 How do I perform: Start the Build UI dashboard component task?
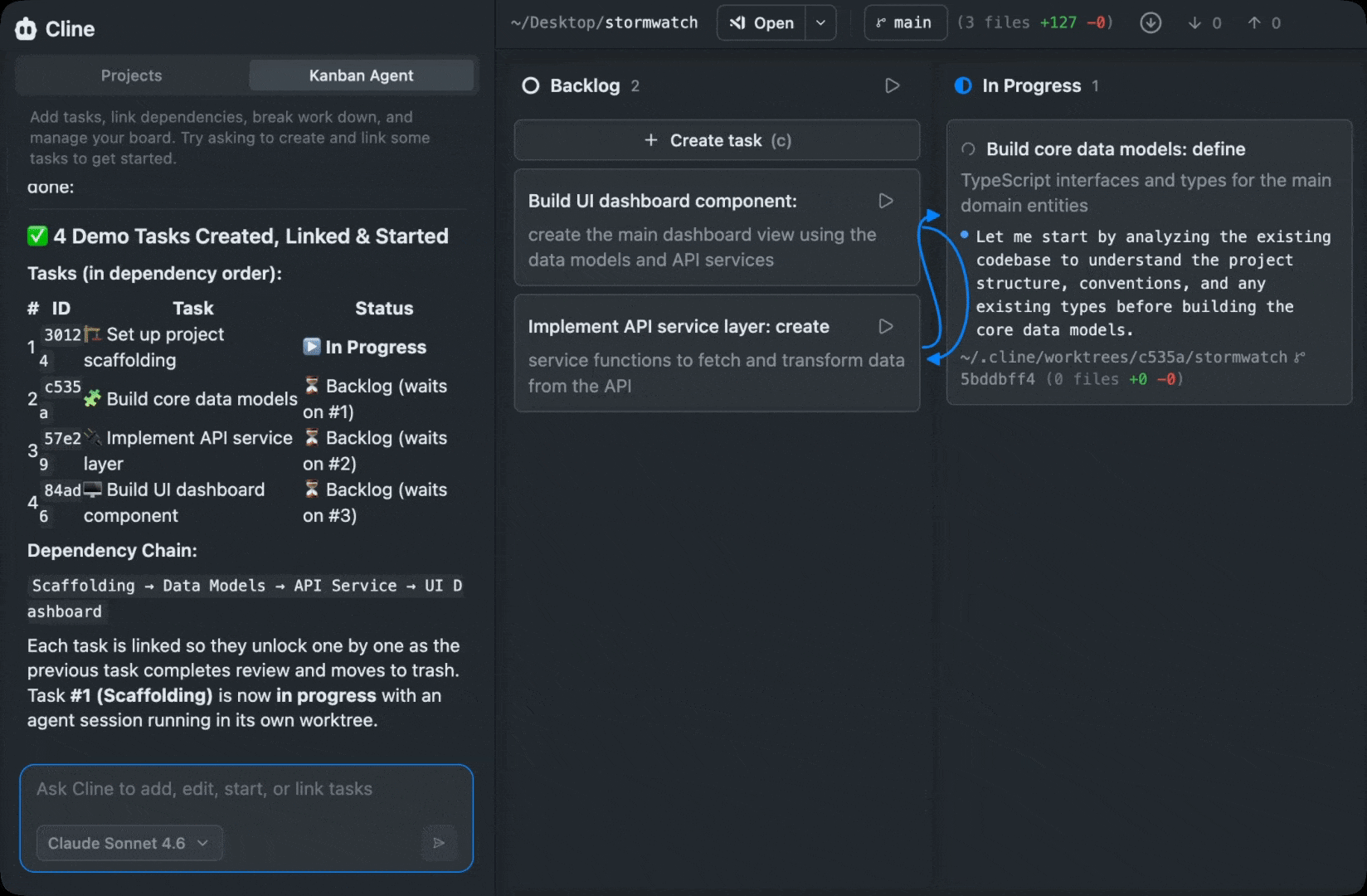[x=886, y=201]
